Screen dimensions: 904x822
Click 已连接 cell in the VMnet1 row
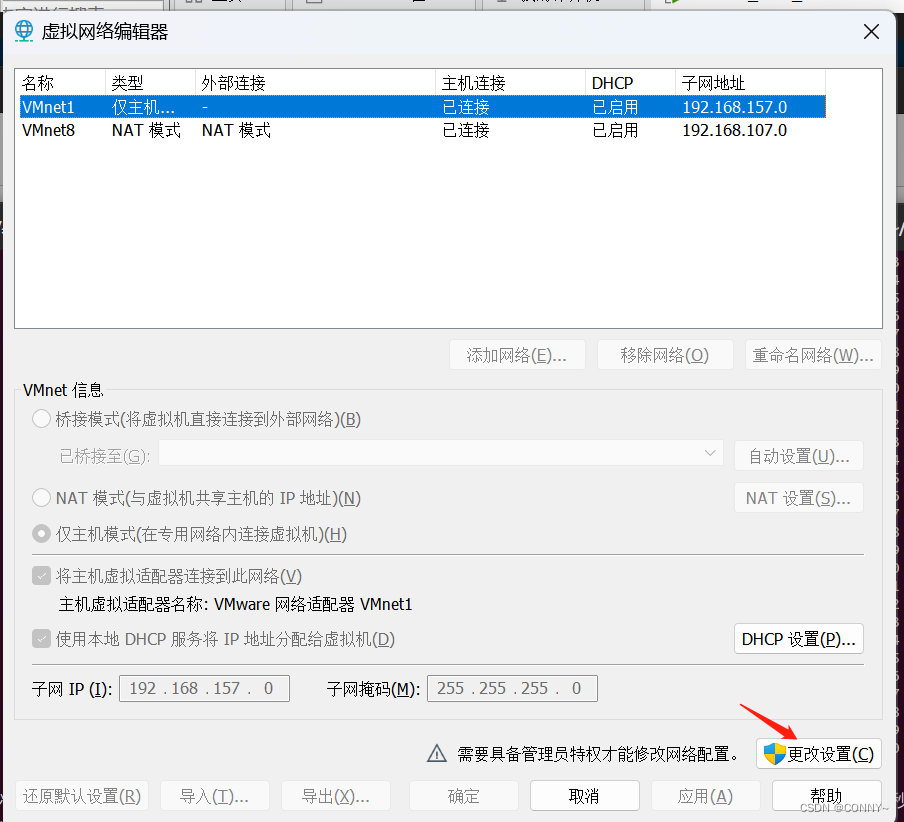point(466,107)
